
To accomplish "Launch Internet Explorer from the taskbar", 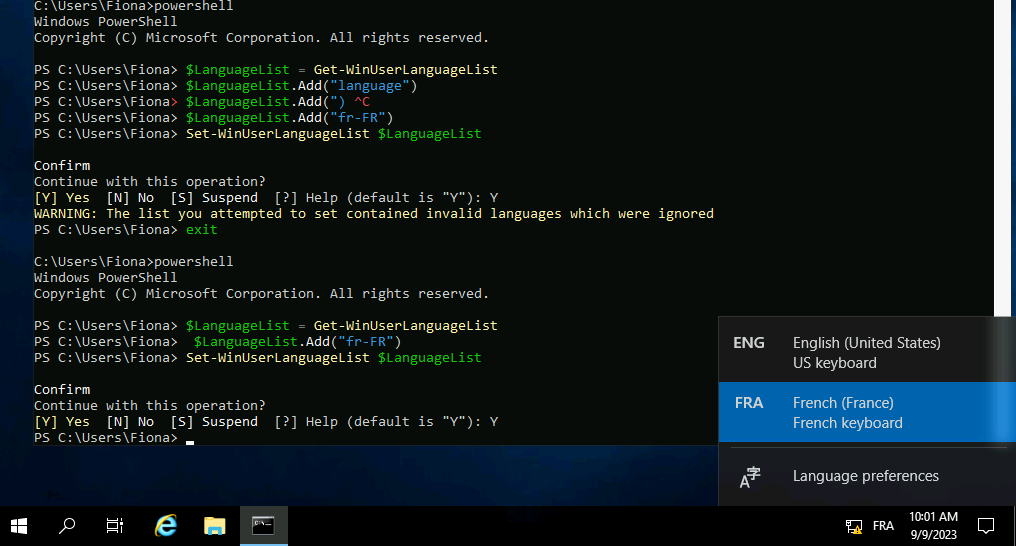I will click(166, 526).
